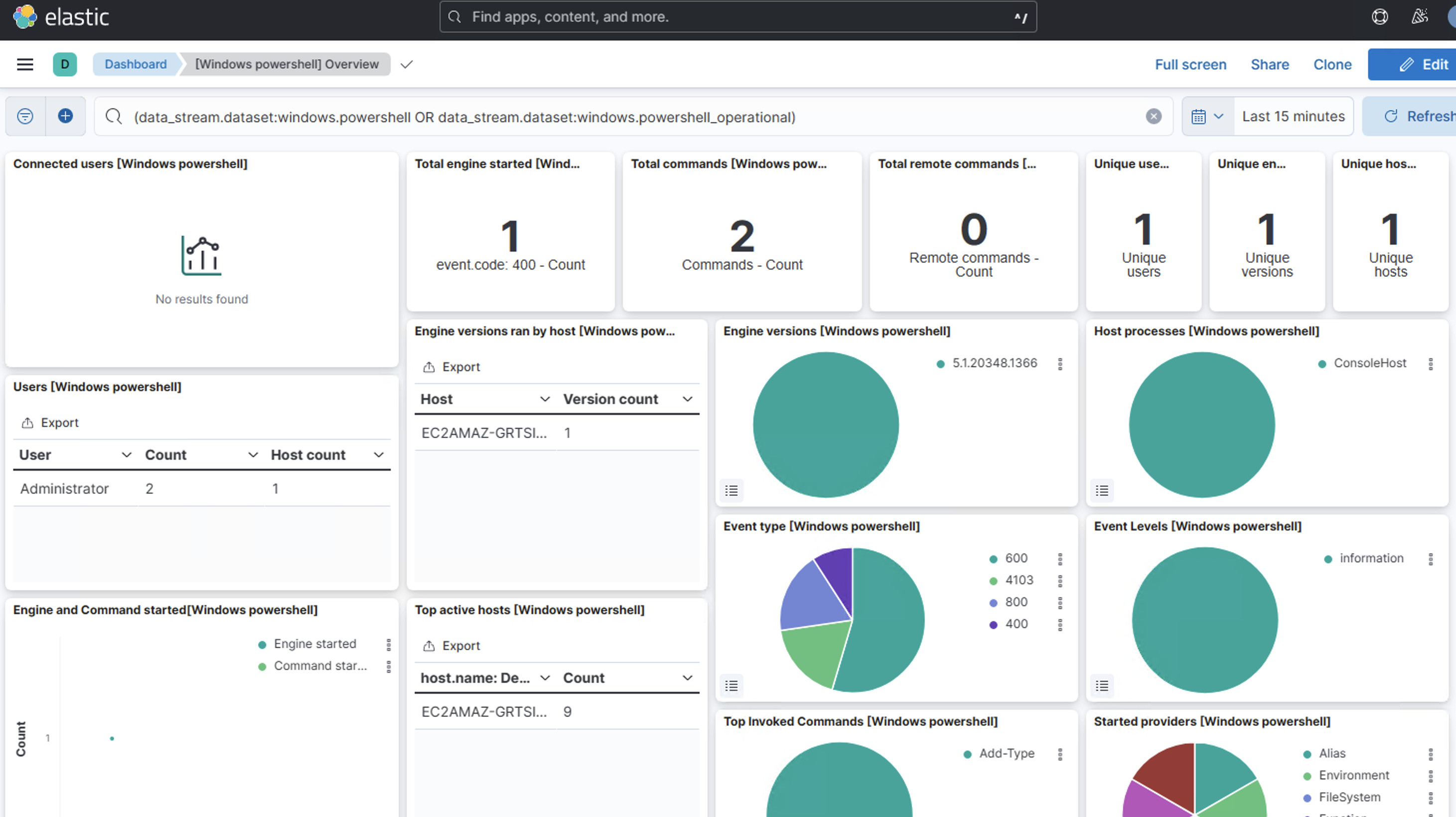The image size is (1456, 817).
Task: Click the Share menu item
Action: [x=1270, y=64]
